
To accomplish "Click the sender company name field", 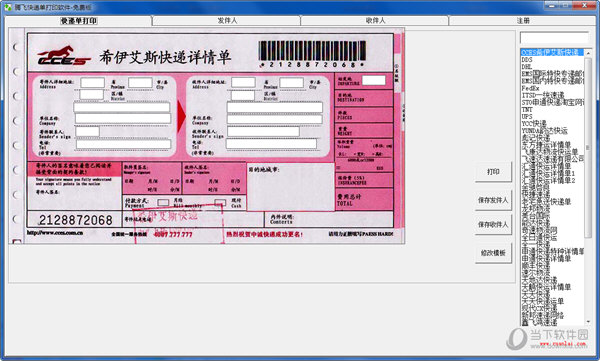I will (123, 118).
